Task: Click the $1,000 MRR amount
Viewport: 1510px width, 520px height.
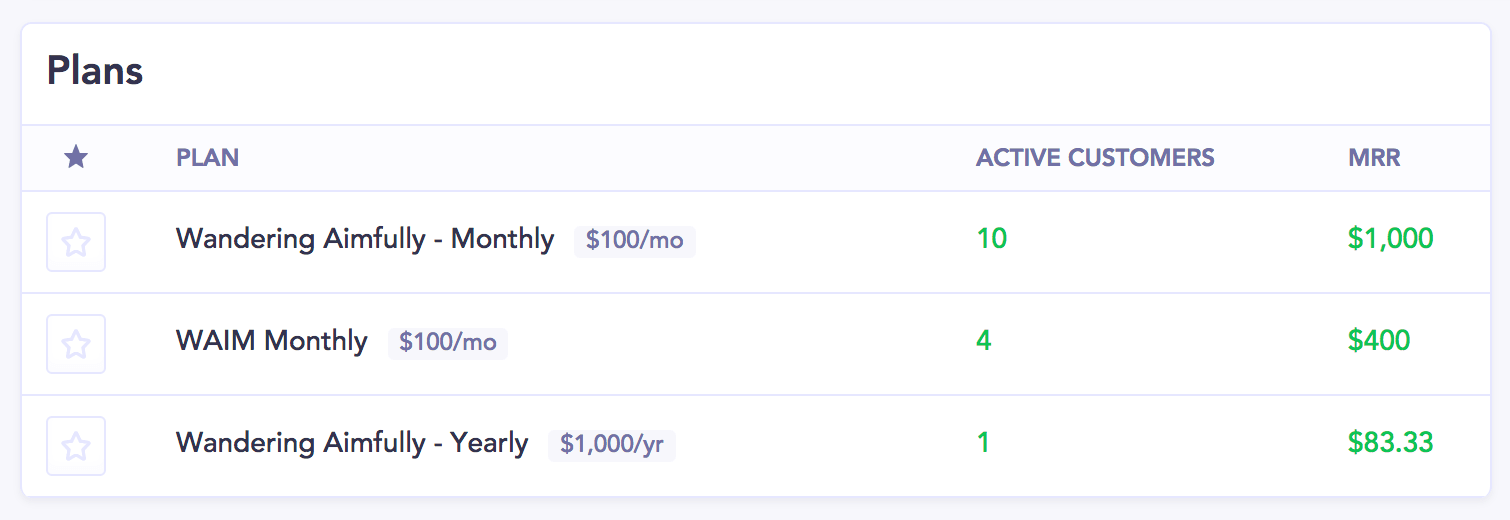Action: 1391,239
